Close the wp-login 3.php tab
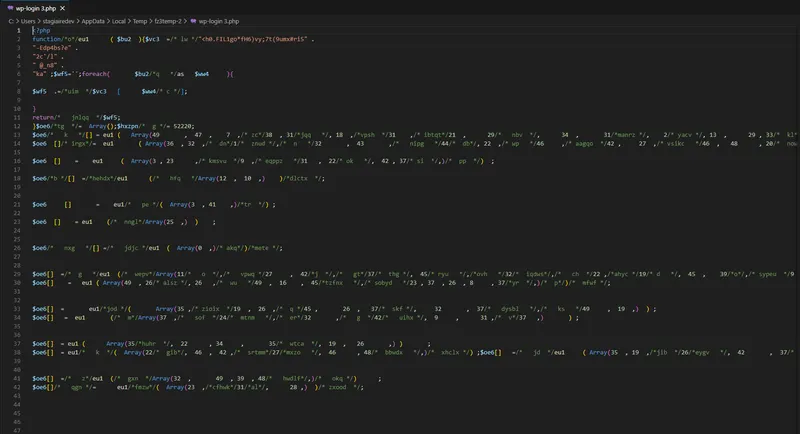Image resolution: width=800 pixels, height=434 pixels. coord(62,9)
